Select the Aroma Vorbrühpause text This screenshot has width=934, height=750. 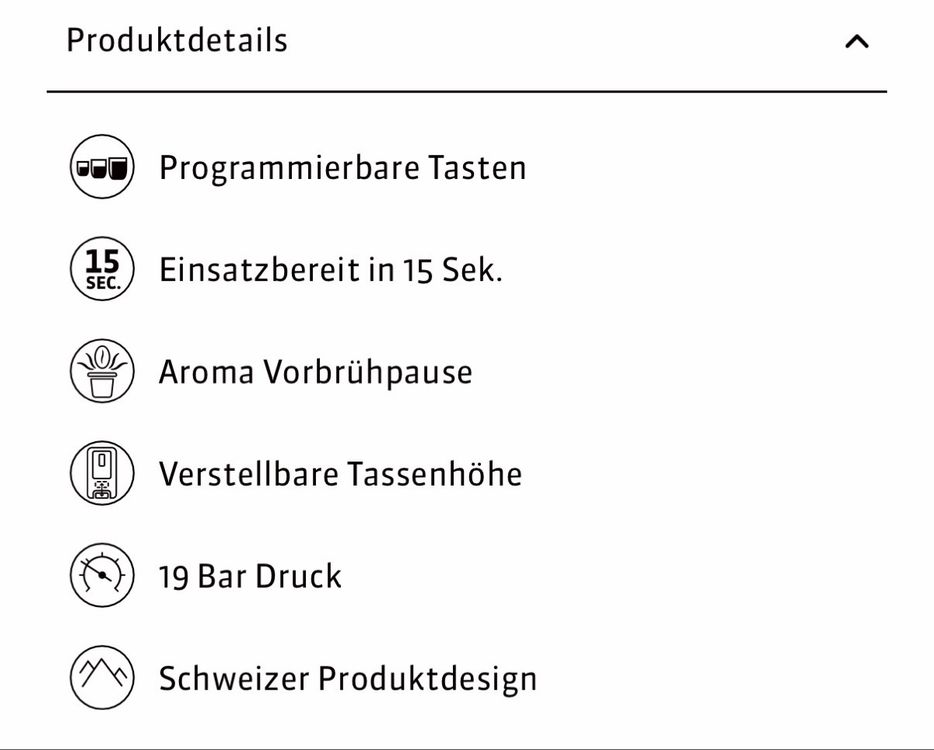[x=316, y=374]
